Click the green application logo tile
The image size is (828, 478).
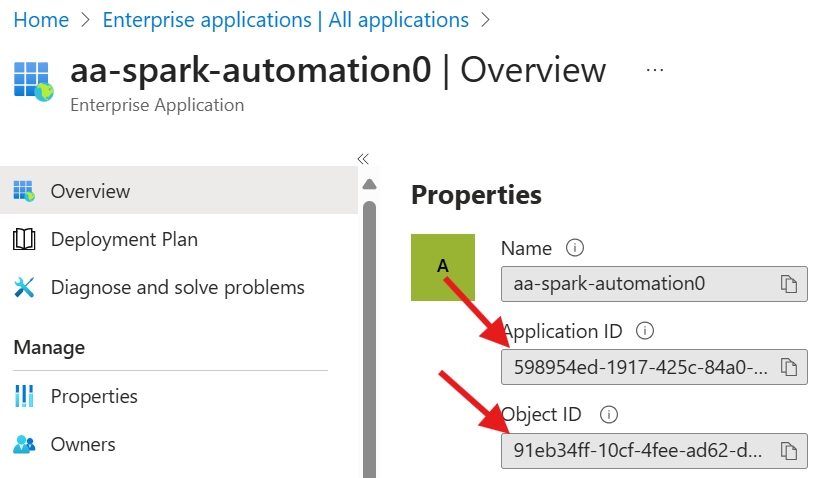point(443,267)
